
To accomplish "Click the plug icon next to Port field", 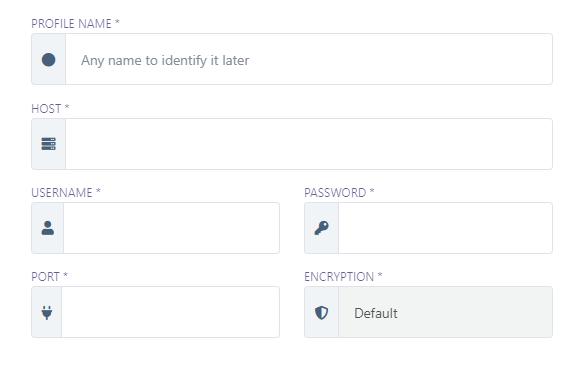I will pyautogui.click(x=47, y=312).
